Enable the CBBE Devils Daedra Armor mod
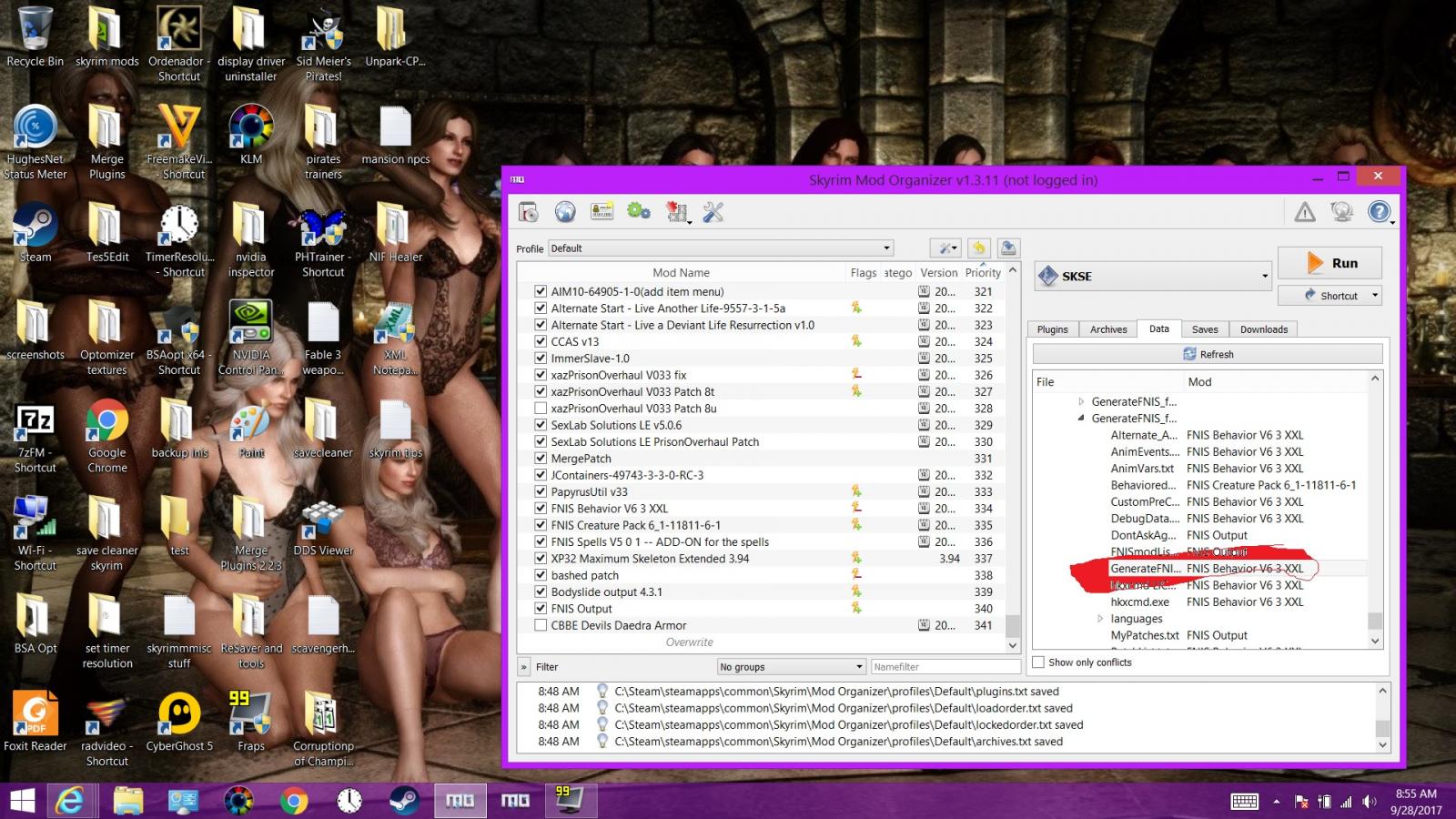 tap(541, 625)
